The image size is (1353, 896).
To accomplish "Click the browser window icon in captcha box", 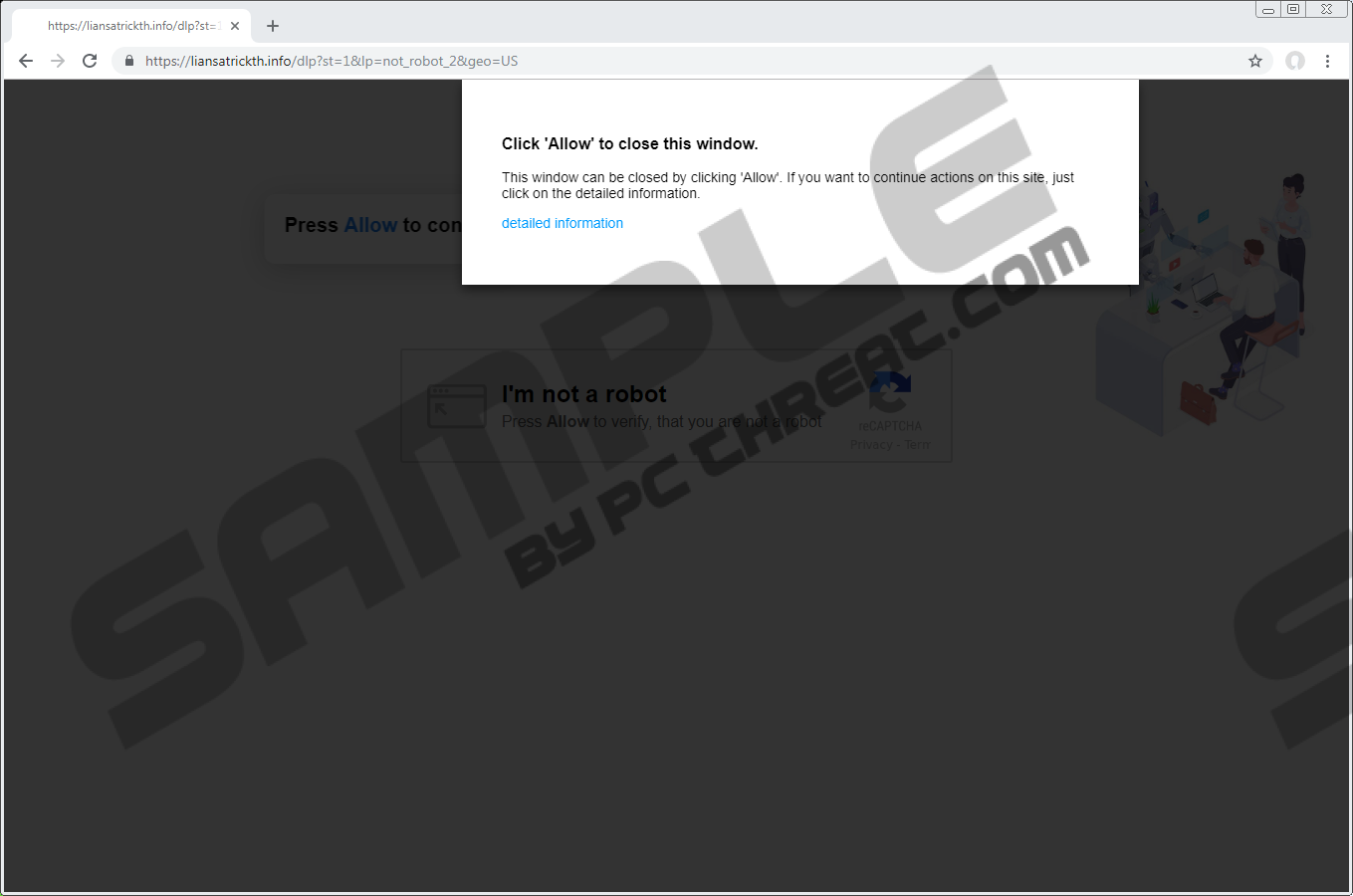I will [x=456, y=406].
